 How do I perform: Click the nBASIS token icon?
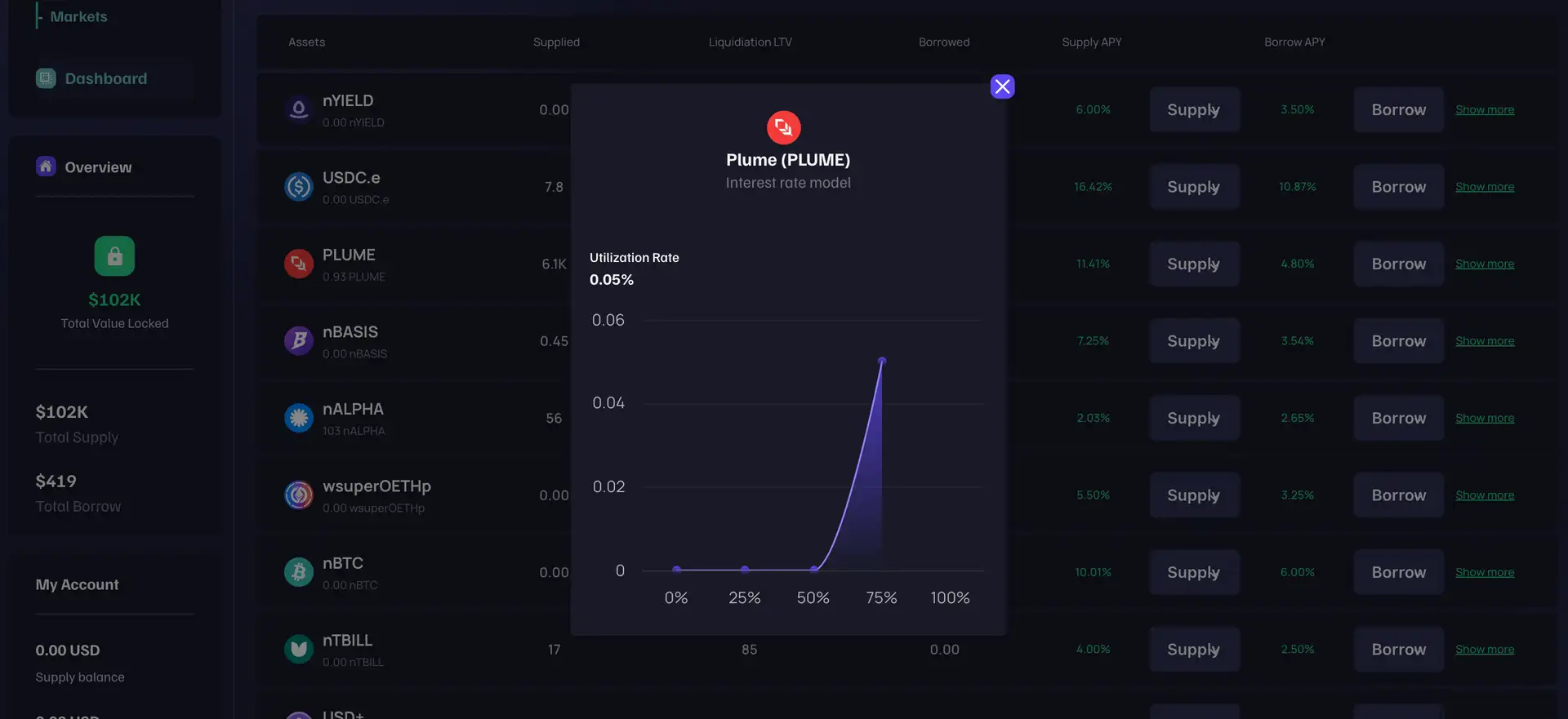coord(299,340)
